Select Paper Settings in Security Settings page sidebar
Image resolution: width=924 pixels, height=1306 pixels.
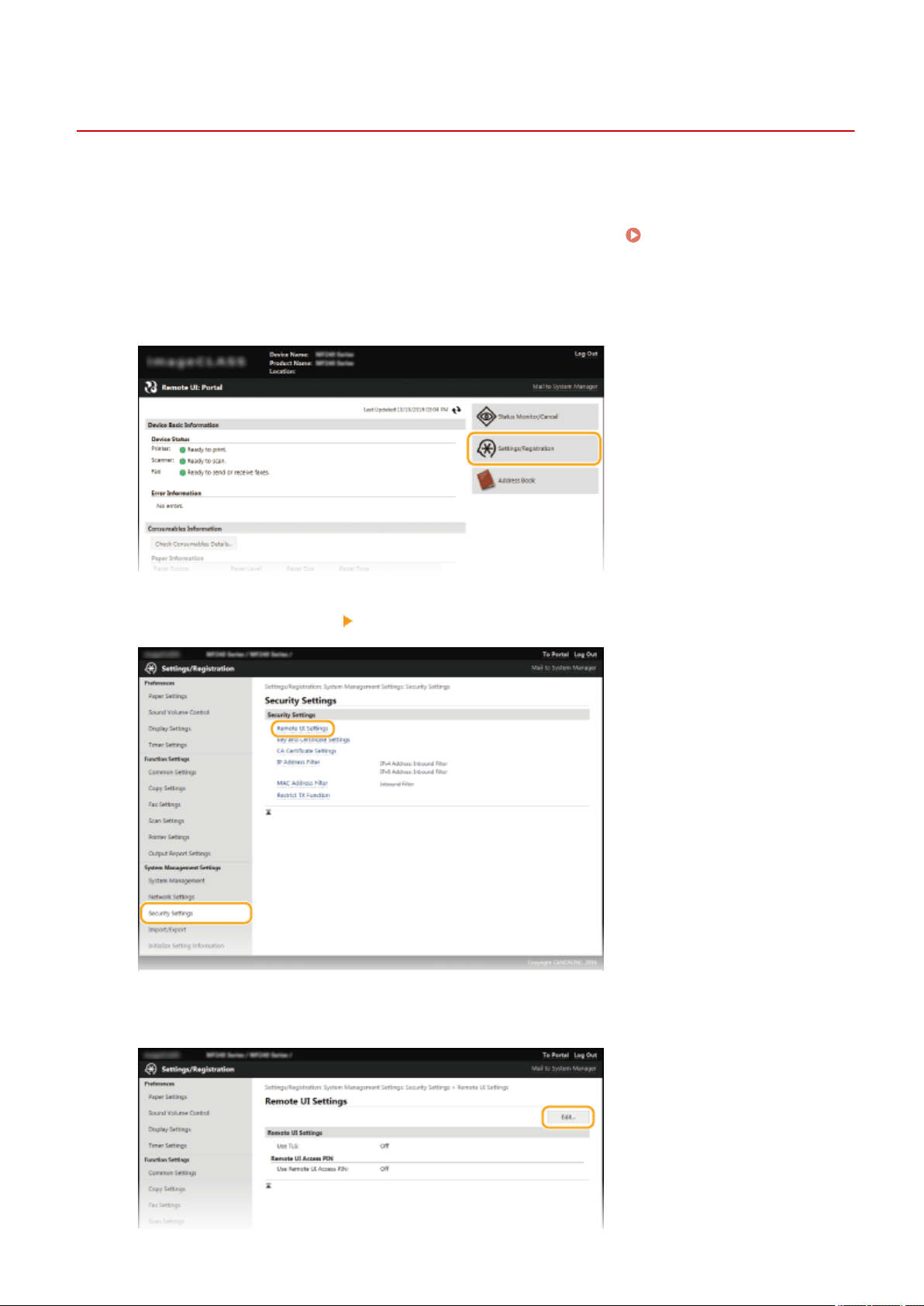point(167,696)
